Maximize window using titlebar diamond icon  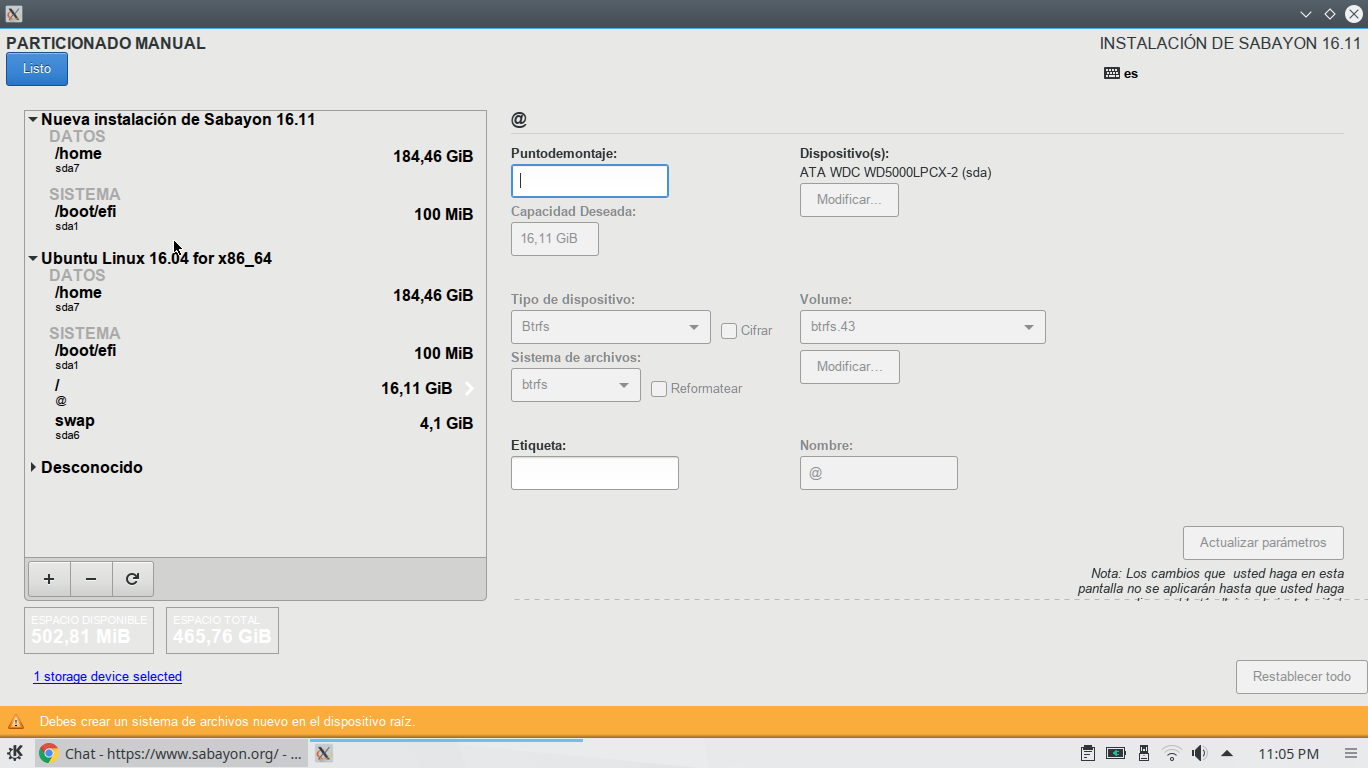[1330, 14]
